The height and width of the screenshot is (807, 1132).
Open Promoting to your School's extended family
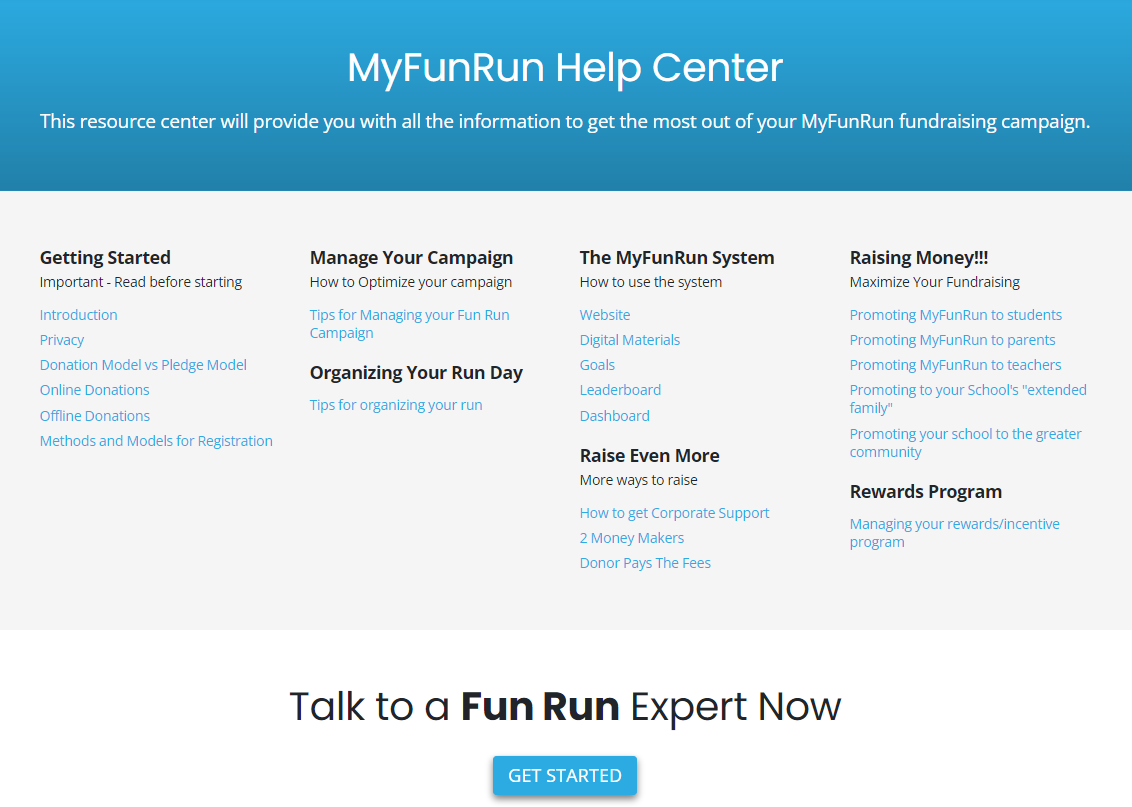pyautogui.click(x=968, y=399)
